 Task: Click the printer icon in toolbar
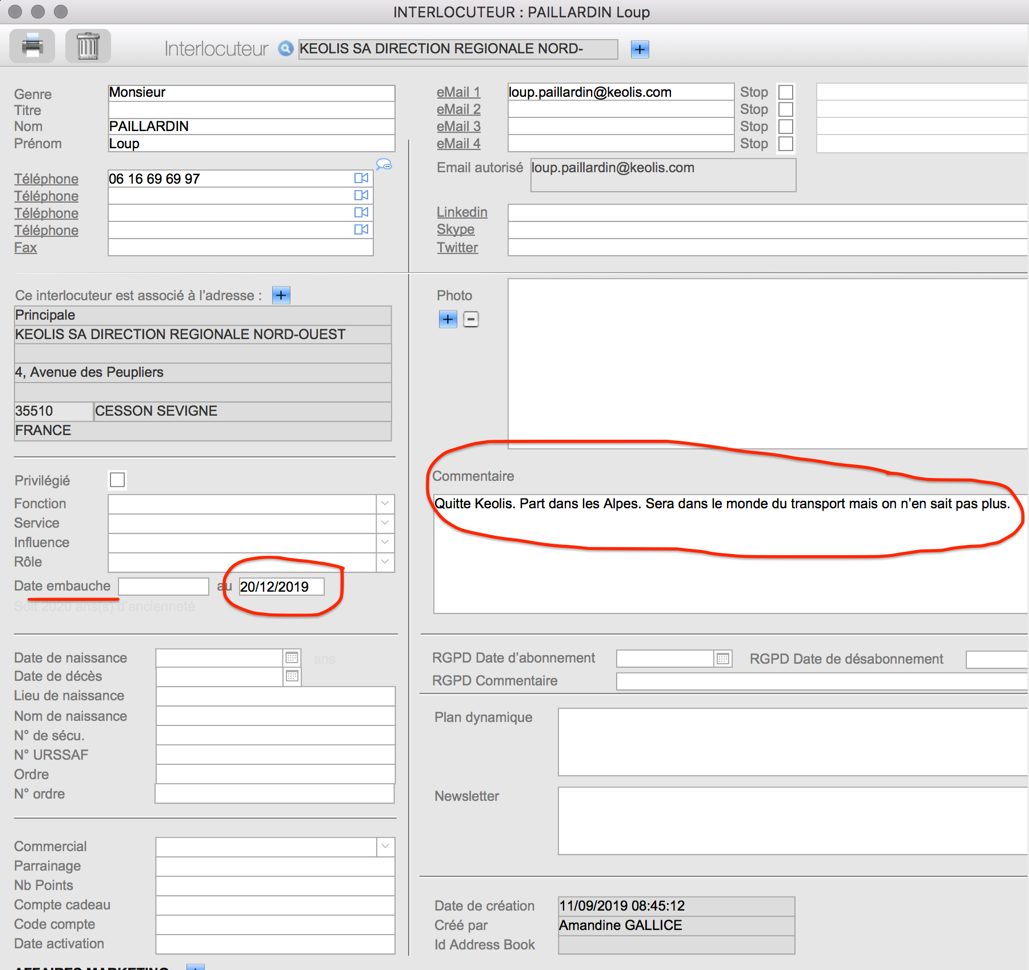point(32,46)
